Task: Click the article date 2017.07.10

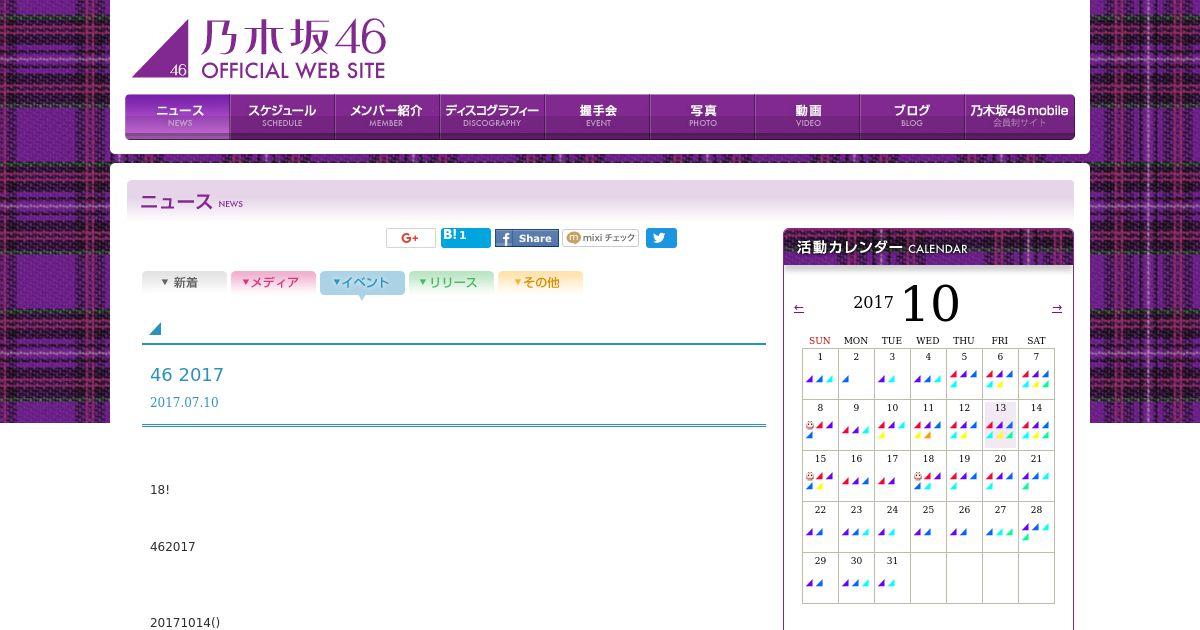Action: (x=184, y=402)
